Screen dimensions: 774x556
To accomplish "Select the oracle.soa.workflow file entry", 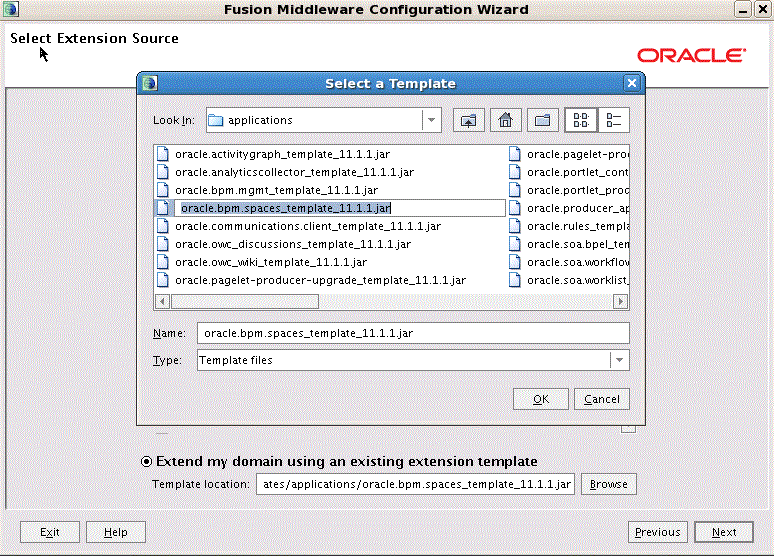I will click(x=578, y=262).
